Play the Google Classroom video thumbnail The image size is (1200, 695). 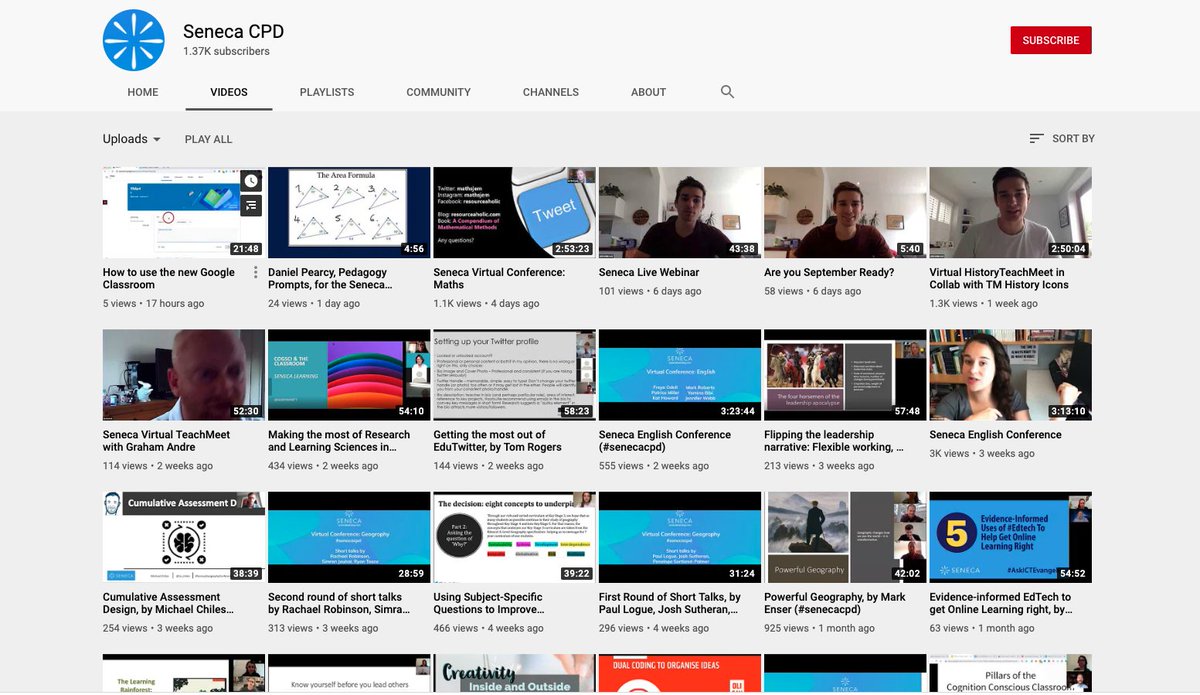tap(184, 212)
